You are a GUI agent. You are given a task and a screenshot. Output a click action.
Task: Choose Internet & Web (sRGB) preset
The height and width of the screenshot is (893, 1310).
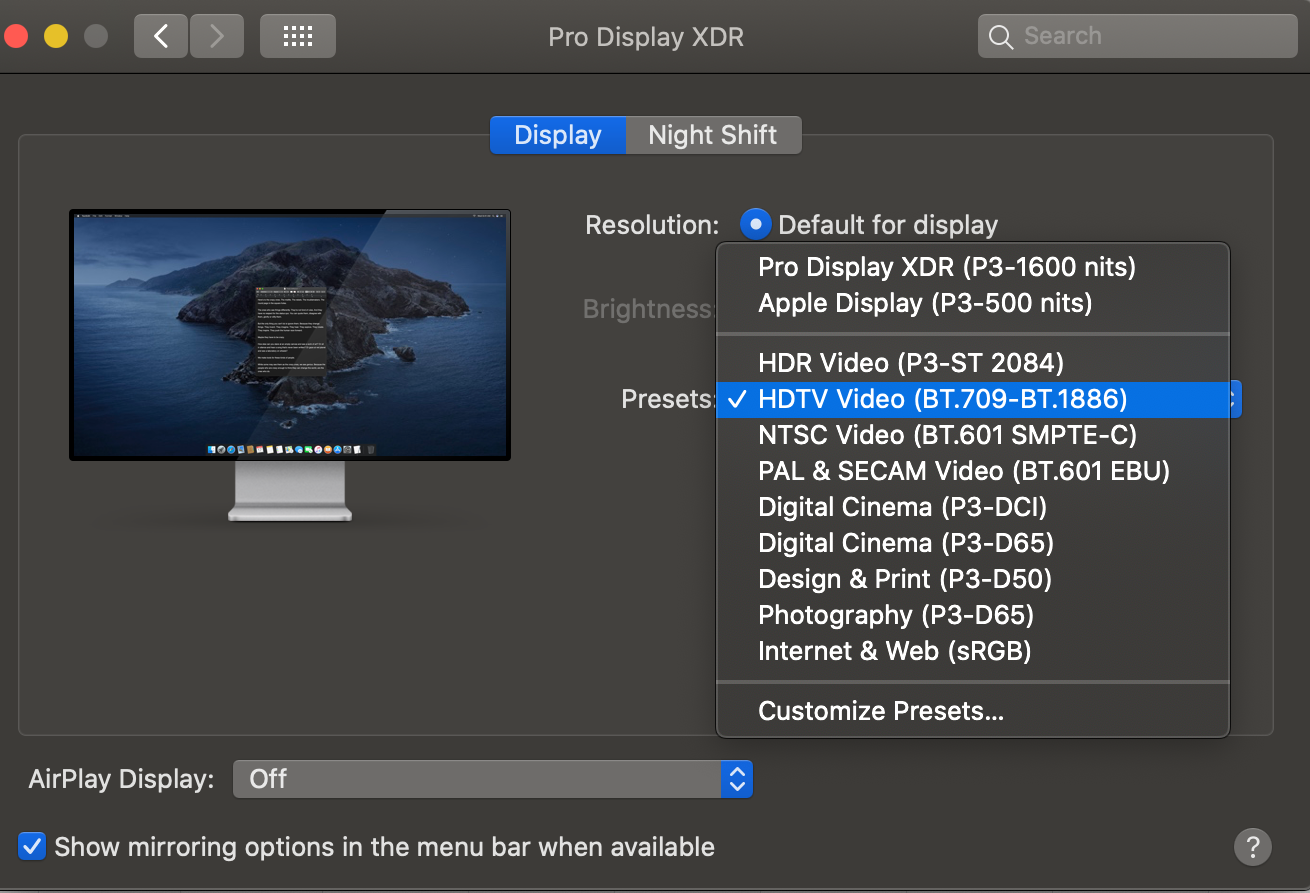tap(973, 651)
